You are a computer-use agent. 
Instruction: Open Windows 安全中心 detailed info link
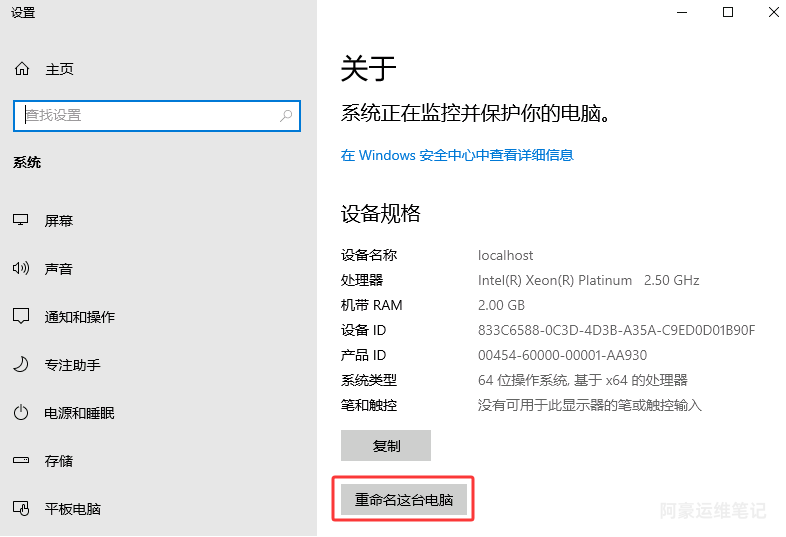(457, 155)
